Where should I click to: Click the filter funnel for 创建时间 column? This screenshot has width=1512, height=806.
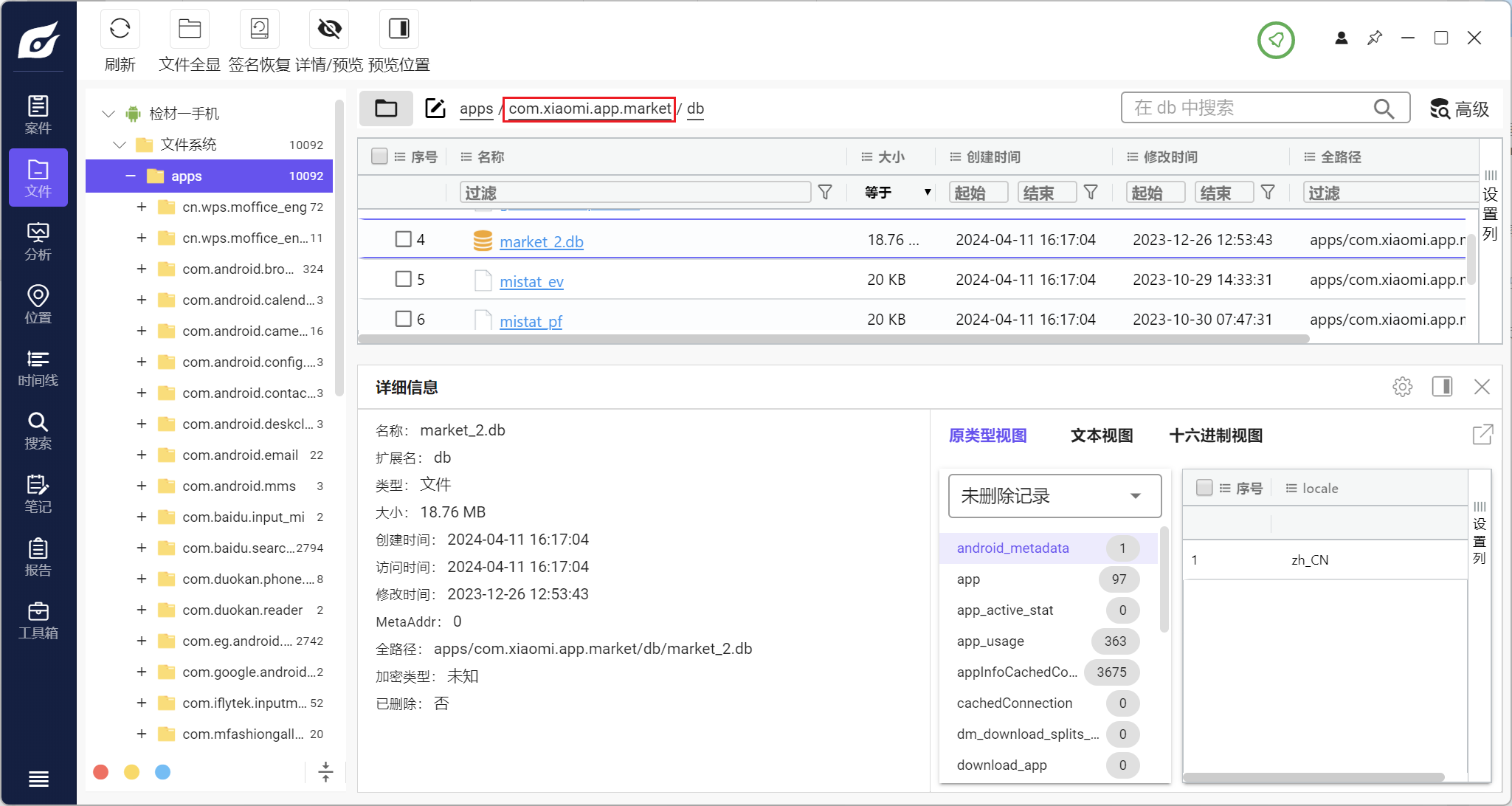(x=1091, y=193)
